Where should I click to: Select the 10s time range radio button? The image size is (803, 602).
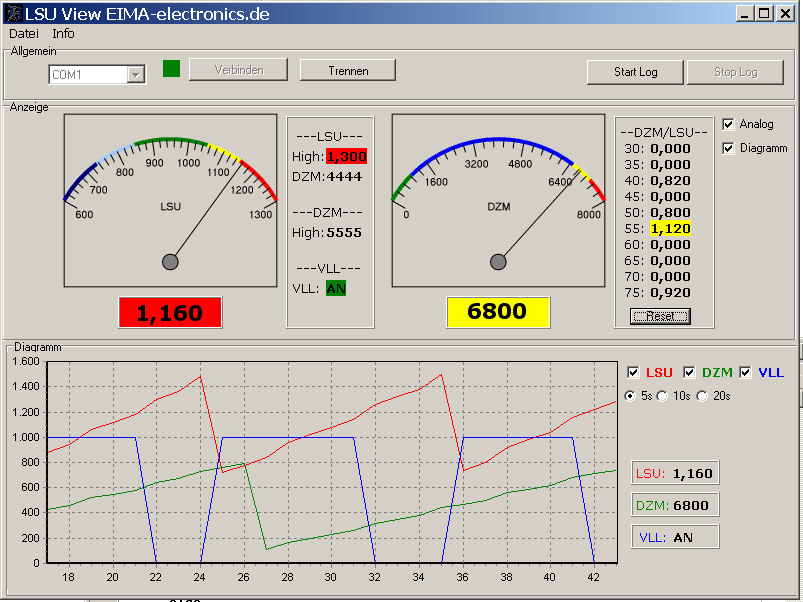pyautogui.click(x=662, y=396)
